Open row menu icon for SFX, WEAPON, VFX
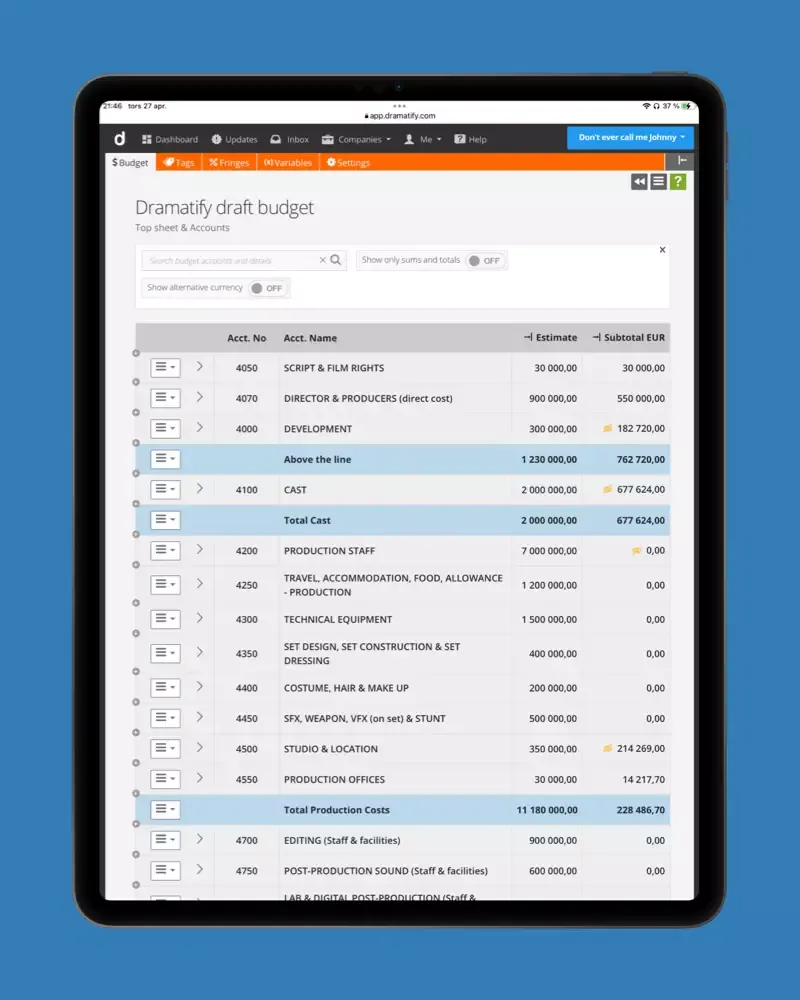Screen dimensions: 800x1000 [x=165, y=718]
